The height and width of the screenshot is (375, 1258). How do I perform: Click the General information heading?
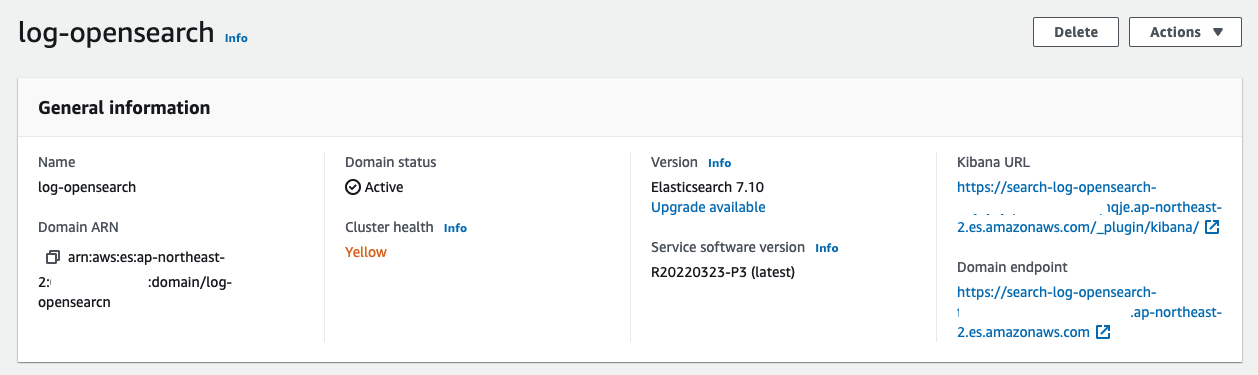[x=124, y=108]
